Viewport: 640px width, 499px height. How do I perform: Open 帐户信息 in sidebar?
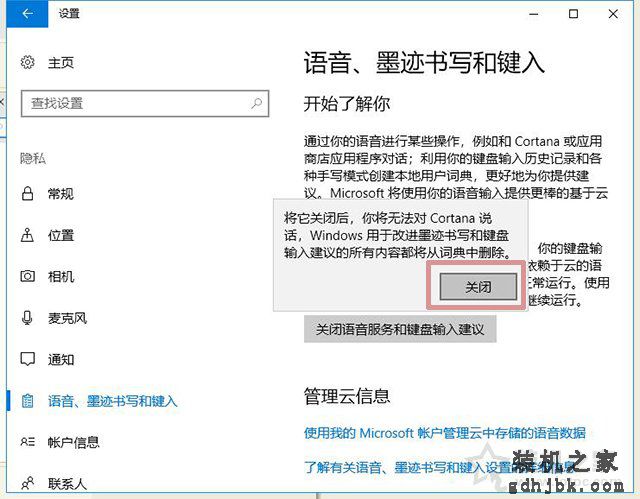pos(73,442)
